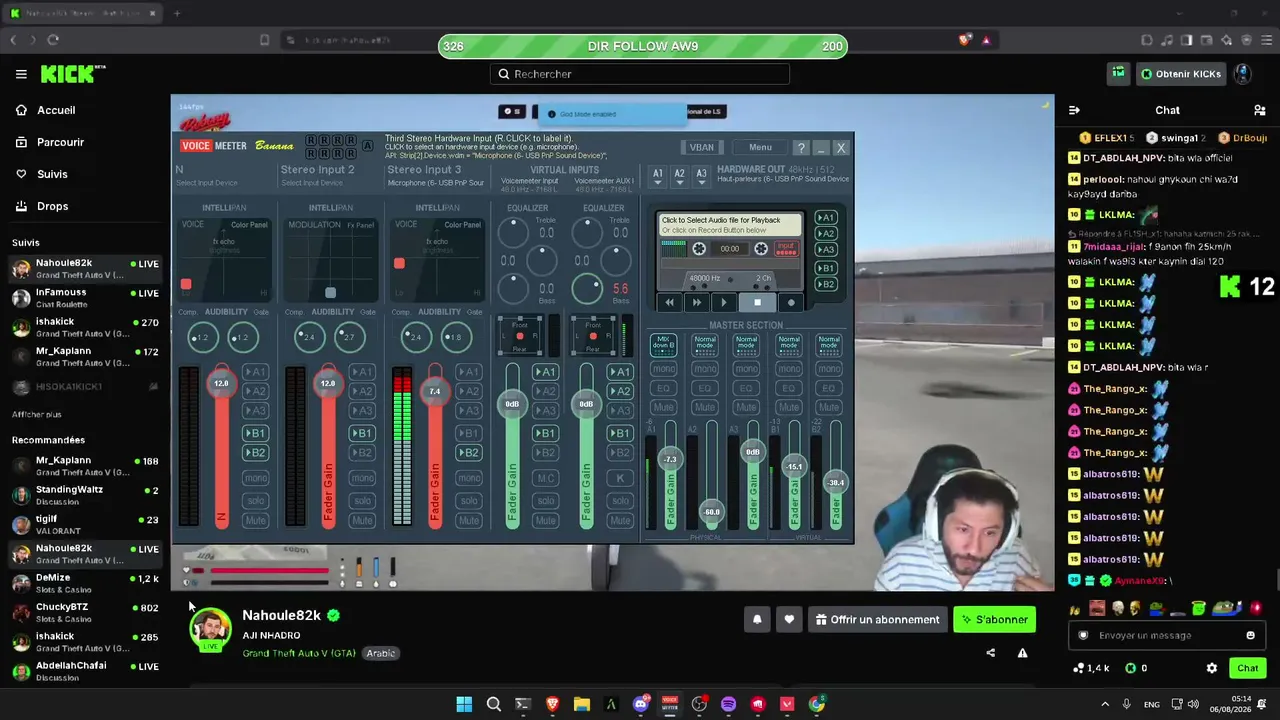Toggle B2 bus on Stereo Input 1 strip

pos(255,453)
